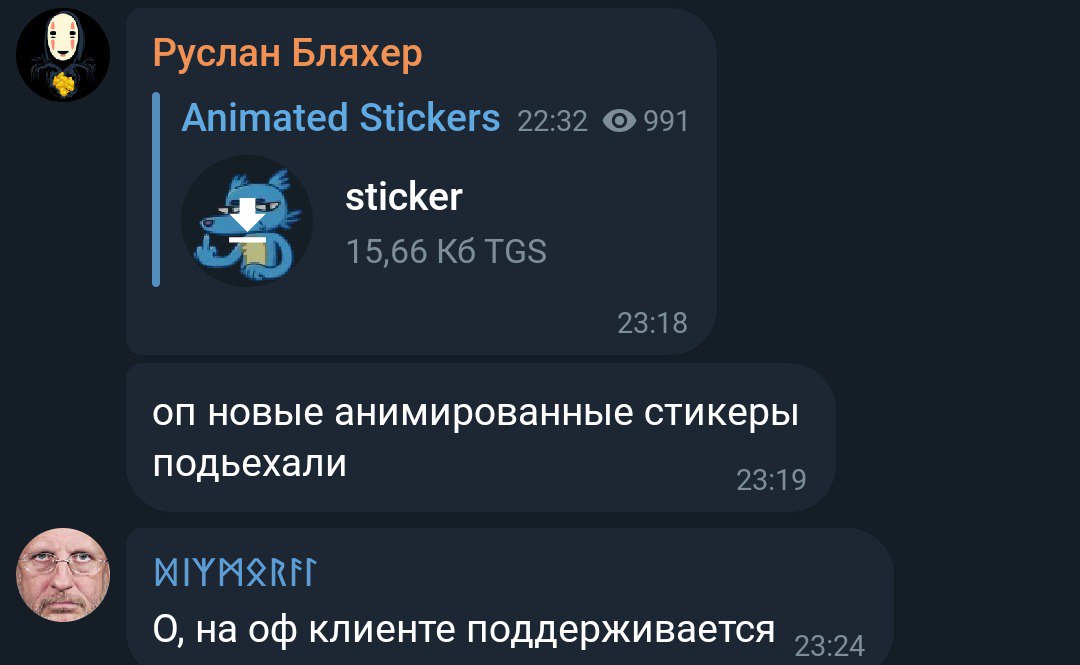The image size is (1080, 665).
Task: Click the blue forward quote bar
Action: click(x=156, y=189)
